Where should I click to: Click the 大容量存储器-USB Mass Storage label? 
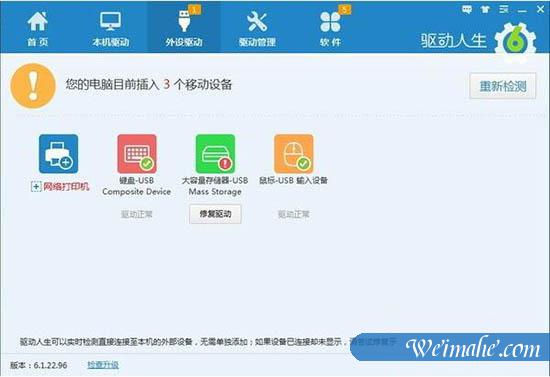[215, 186]
